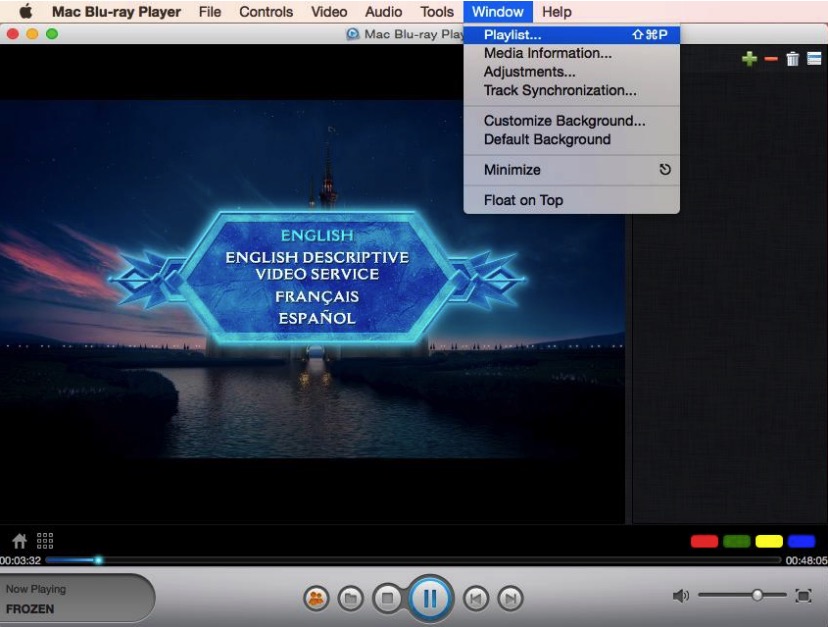
Task: Choose Minimize in Window menu
Action: click(571, 170)
